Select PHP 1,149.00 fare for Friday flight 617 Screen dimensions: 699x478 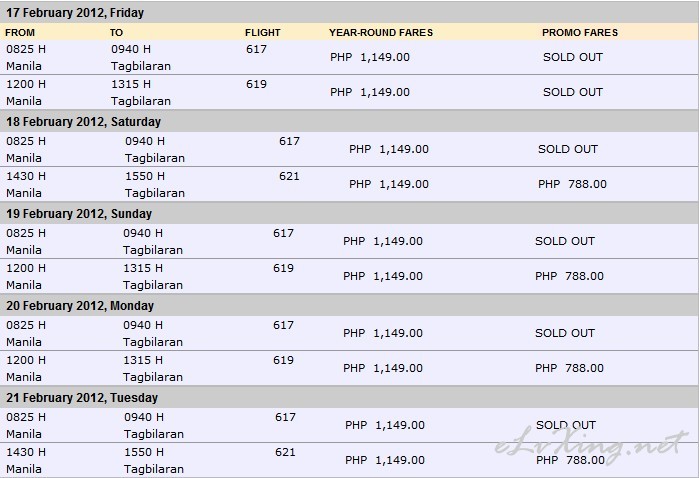(x=370, y=57)
